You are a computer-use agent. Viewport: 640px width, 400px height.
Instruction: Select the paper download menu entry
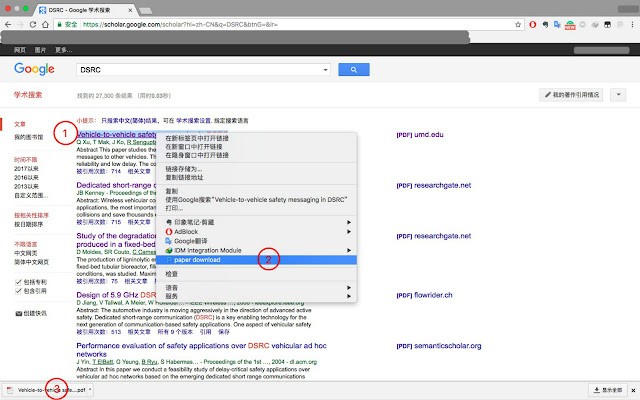256,260
